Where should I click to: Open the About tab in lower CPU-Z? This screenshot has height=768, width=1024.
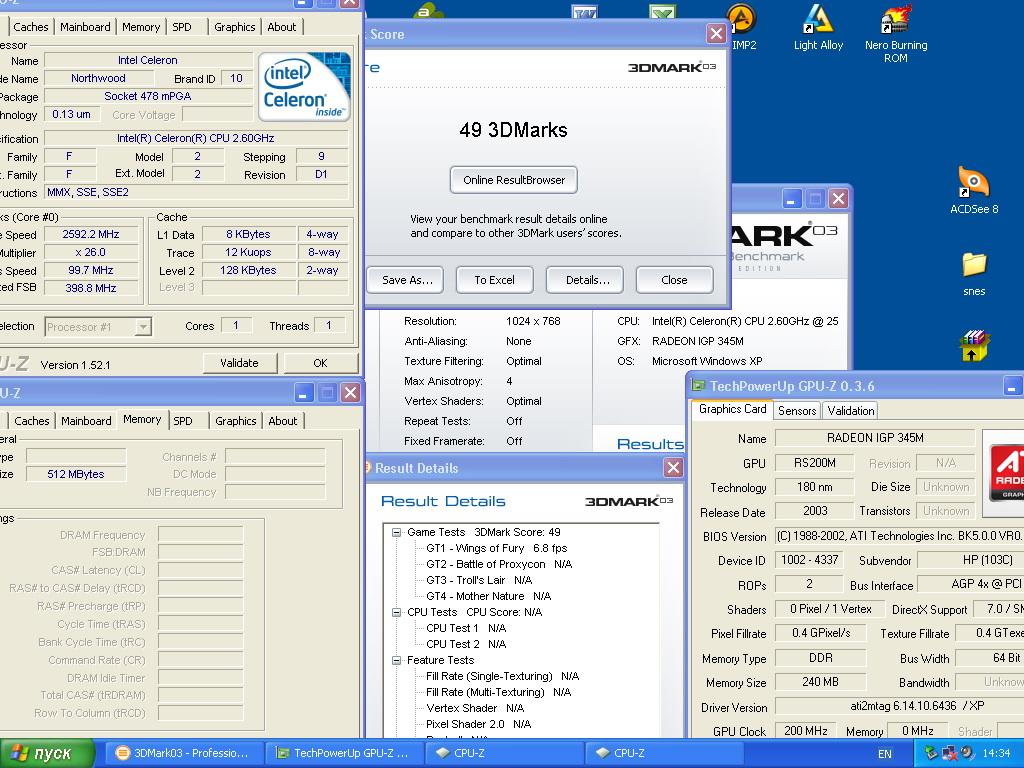(283, 421)
